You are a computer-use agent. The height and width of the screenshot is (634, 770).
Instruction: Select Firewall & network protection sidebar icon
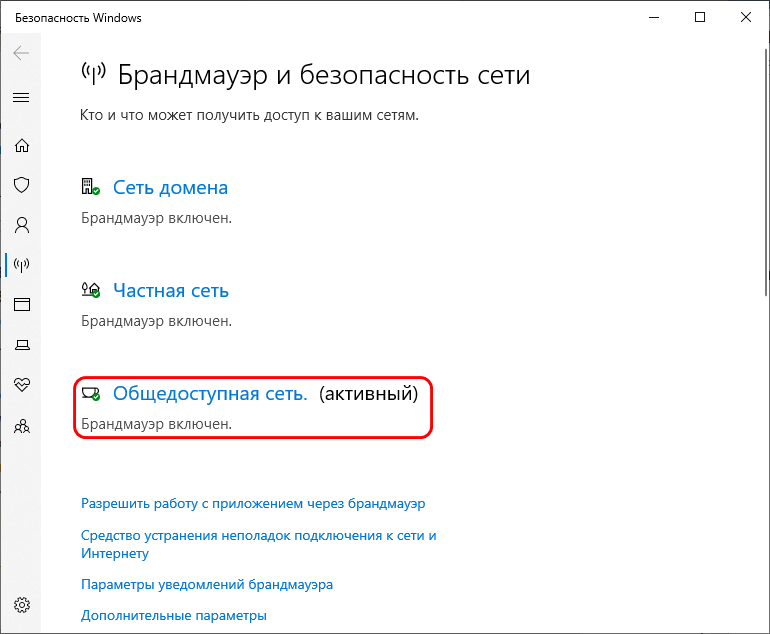point(22,265)
